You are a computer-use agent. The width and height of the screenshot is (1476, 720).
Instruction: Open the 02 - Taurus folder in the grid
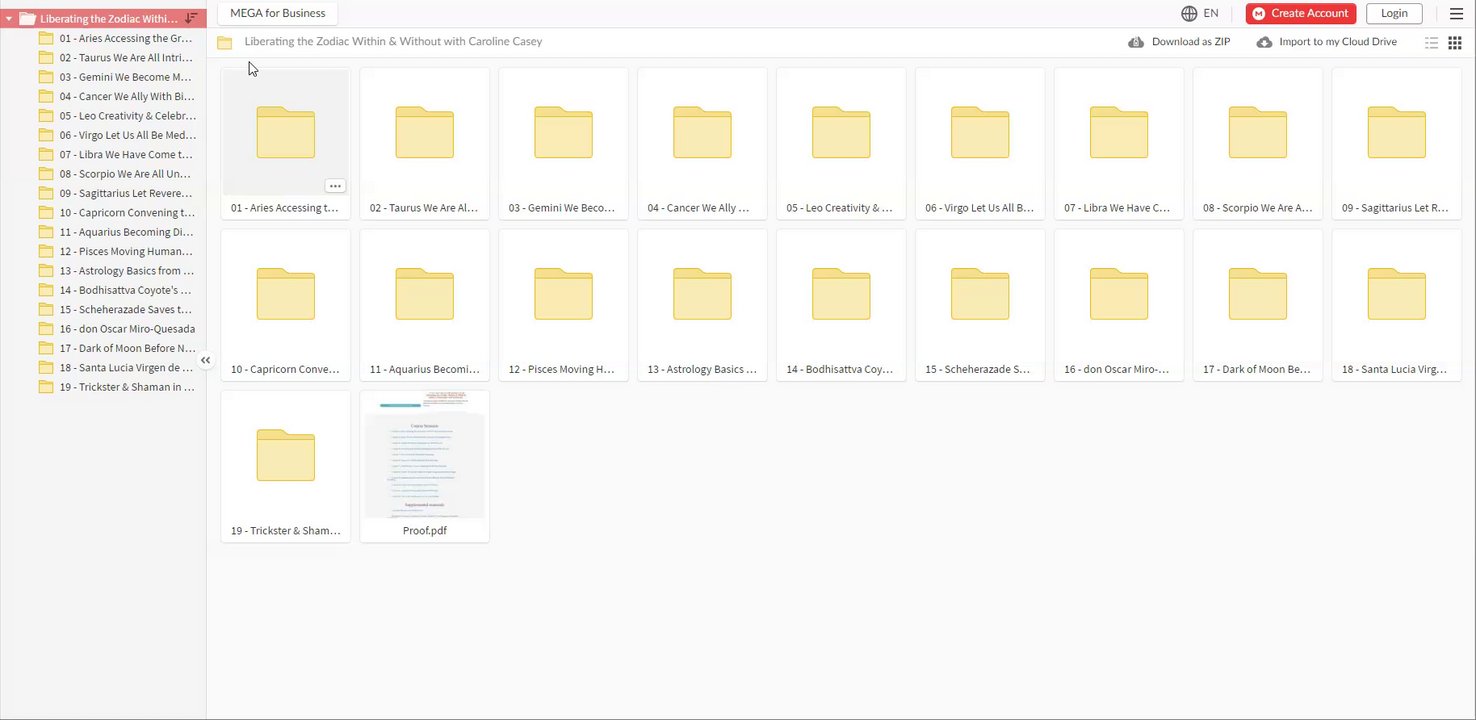pyautogui.click(x=425, y=143)
